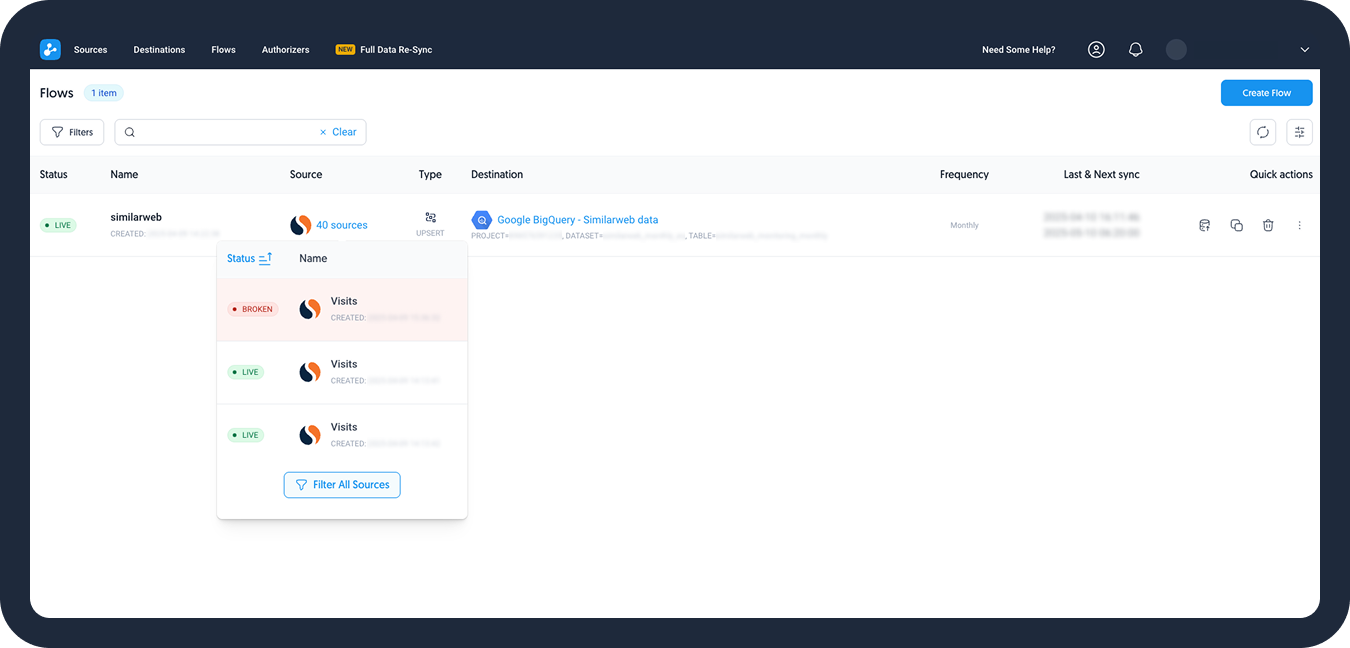Screen dimensions: 1350x648
Task: Clear the search field
Action: coord(338,132)
